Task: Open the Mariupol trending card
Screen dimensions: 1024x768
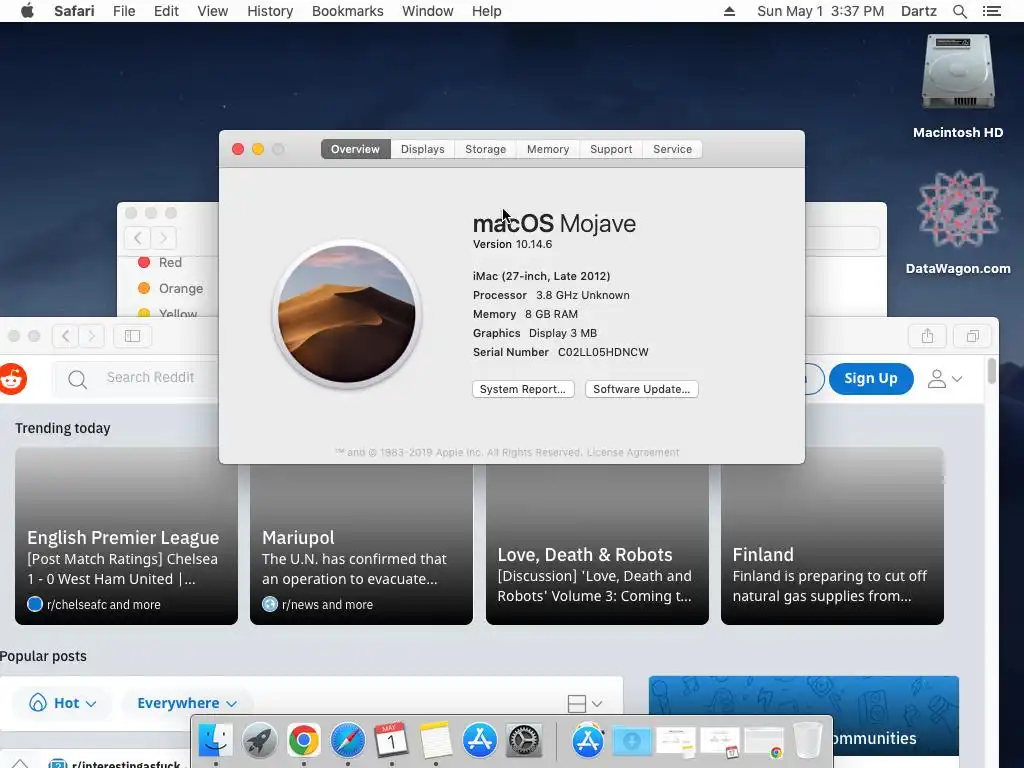Action: [361, 543]
